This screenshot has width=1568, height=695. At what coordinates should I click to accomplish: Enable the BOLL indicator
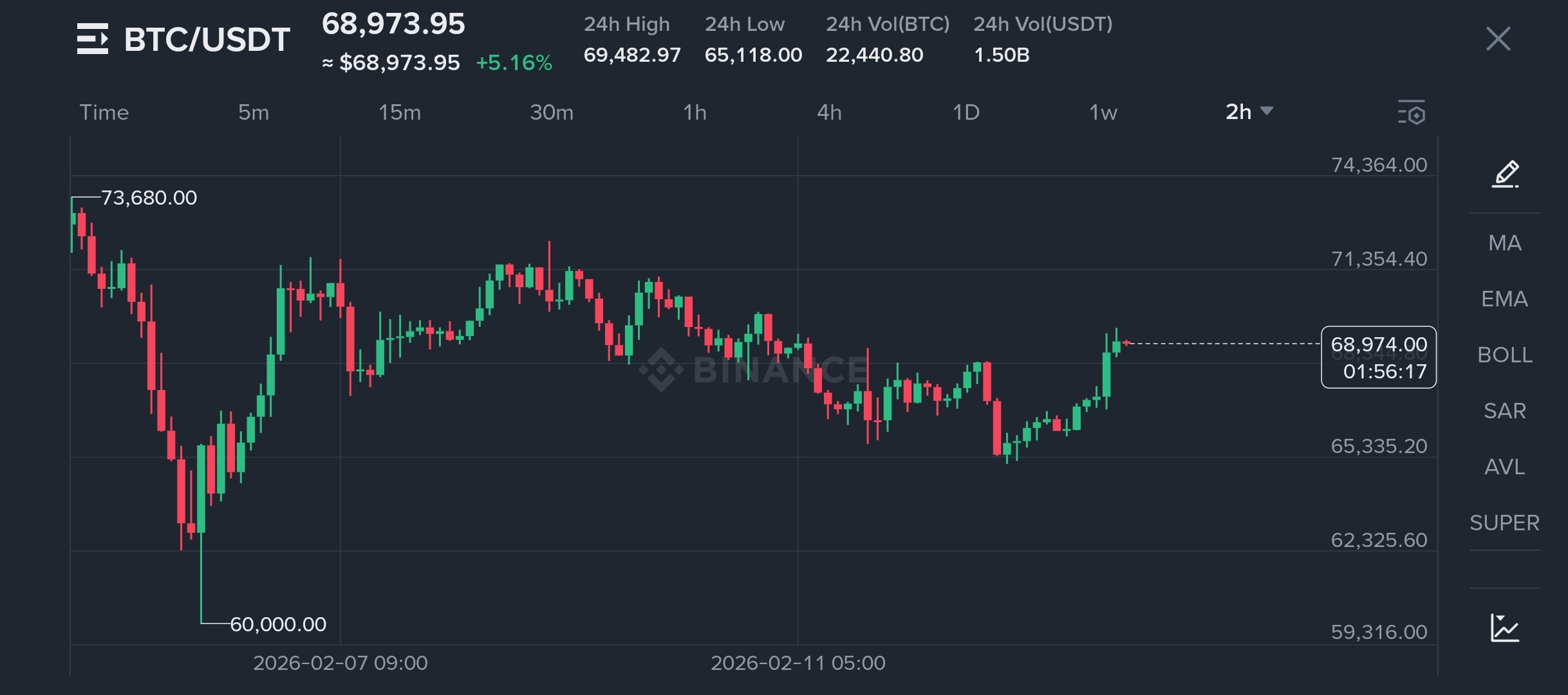1505,355
